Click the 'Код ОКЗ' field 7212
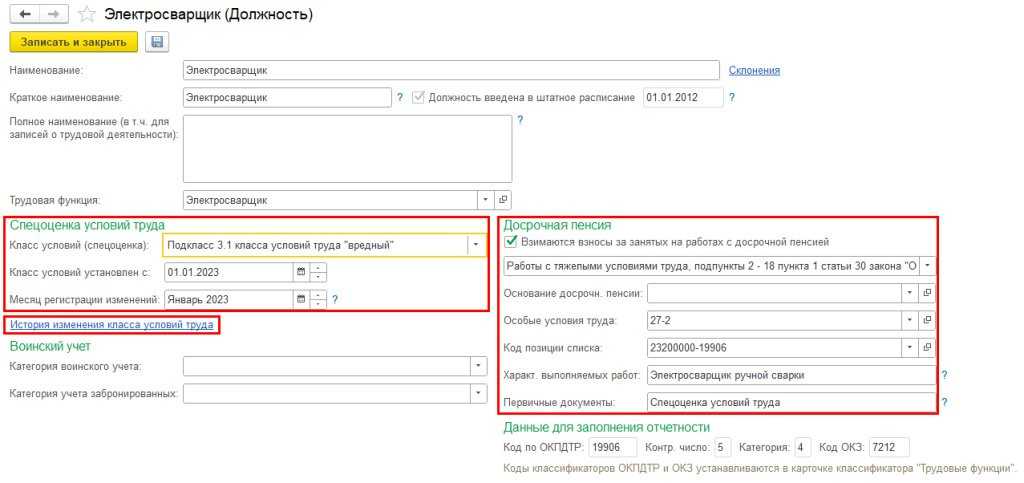Screen dimensions: 1024x483 click(889, 448)
